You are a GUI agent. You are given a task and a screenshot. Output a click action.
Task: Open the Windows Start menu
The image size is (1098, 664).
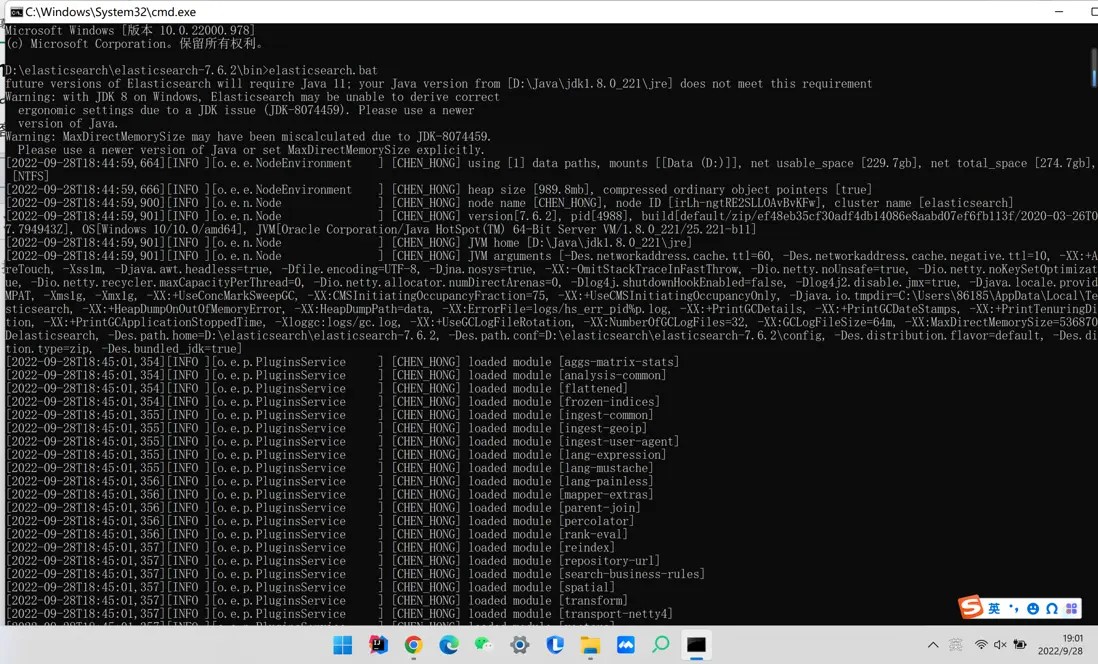[x=342, y=645]
